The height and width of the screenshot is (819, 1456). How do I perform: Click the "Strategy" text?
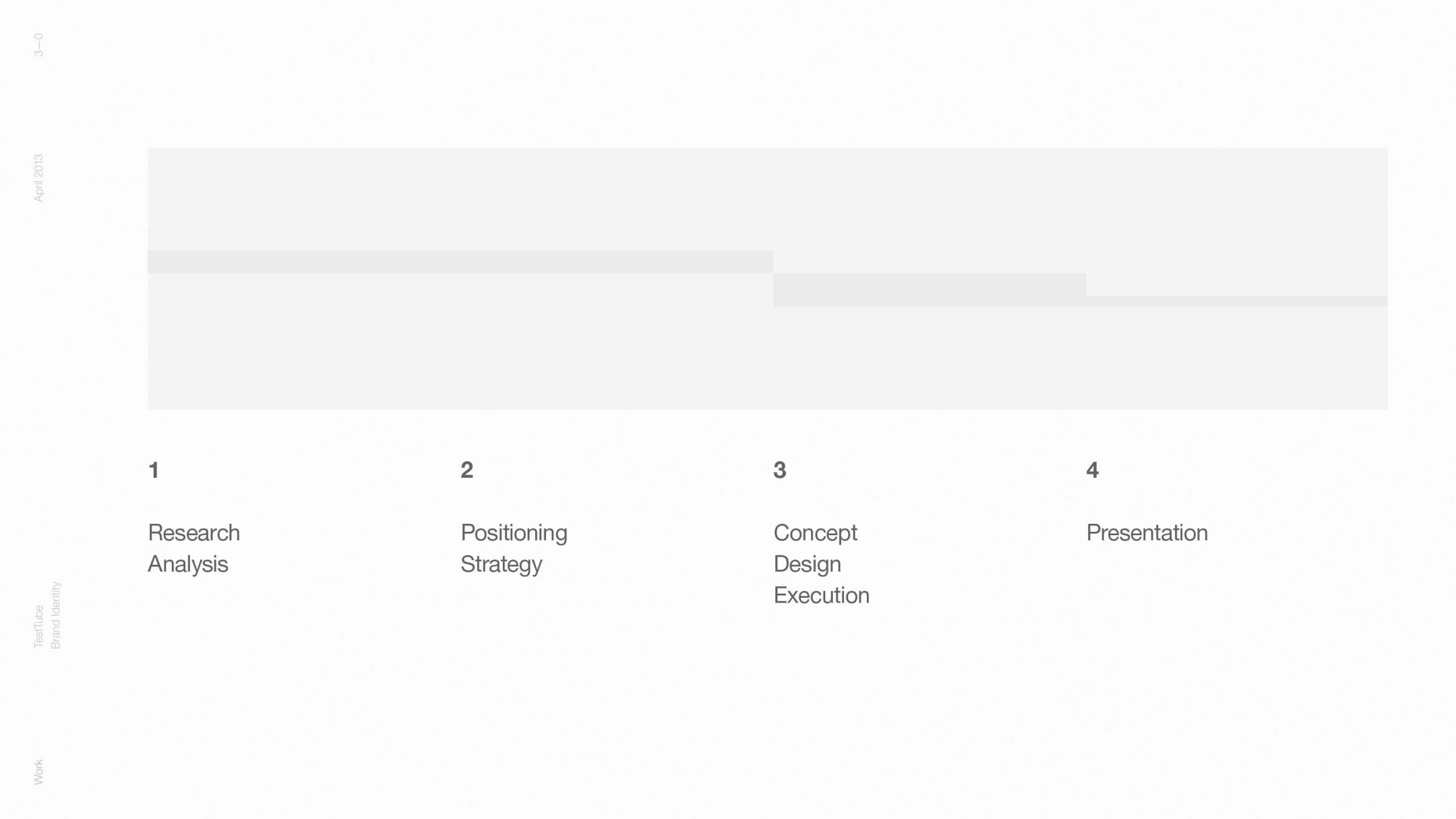pos(501,564)
